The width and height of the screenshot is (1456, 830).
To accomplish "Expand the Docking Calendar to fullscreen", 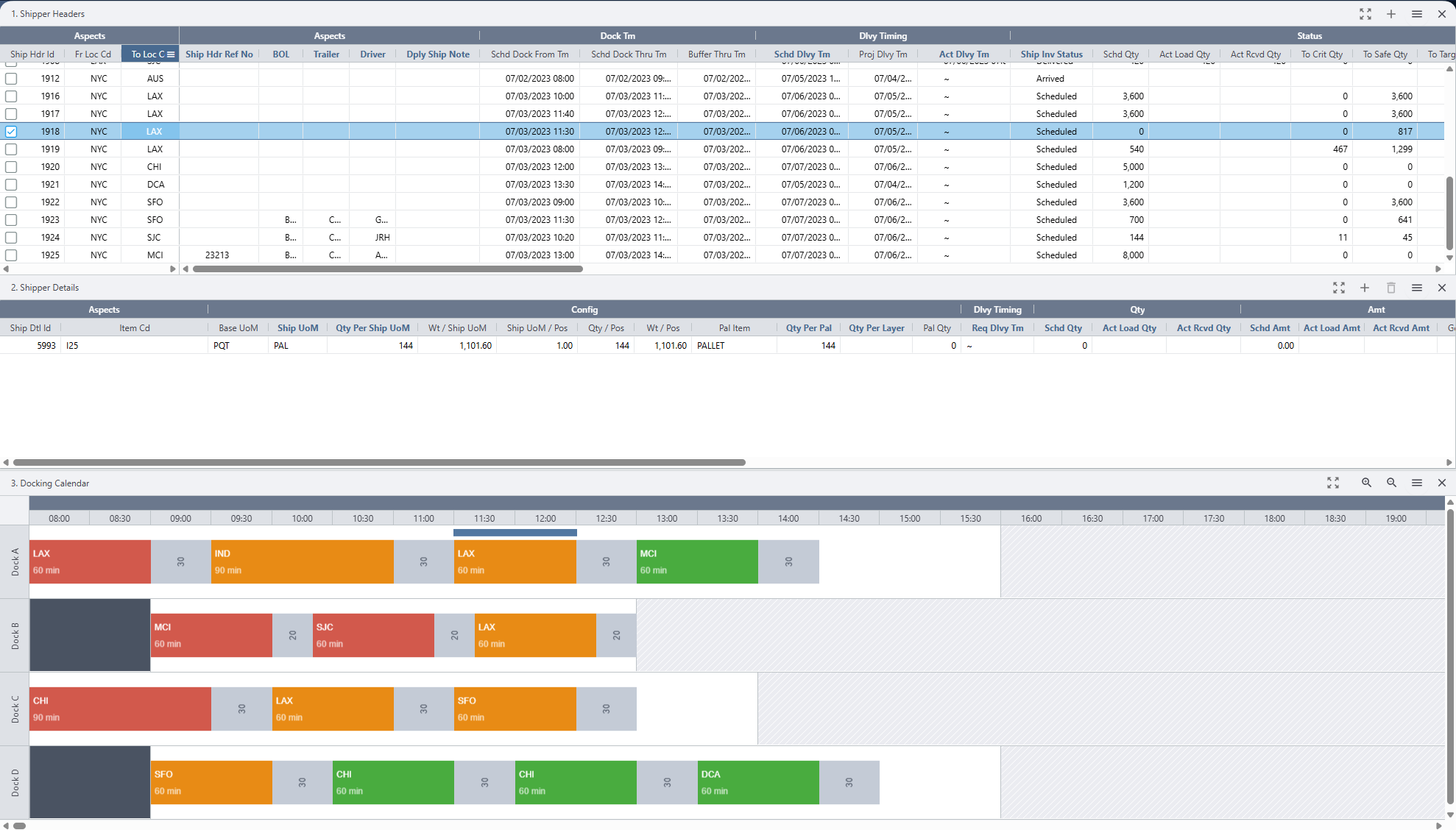I will click(1333, 483).
